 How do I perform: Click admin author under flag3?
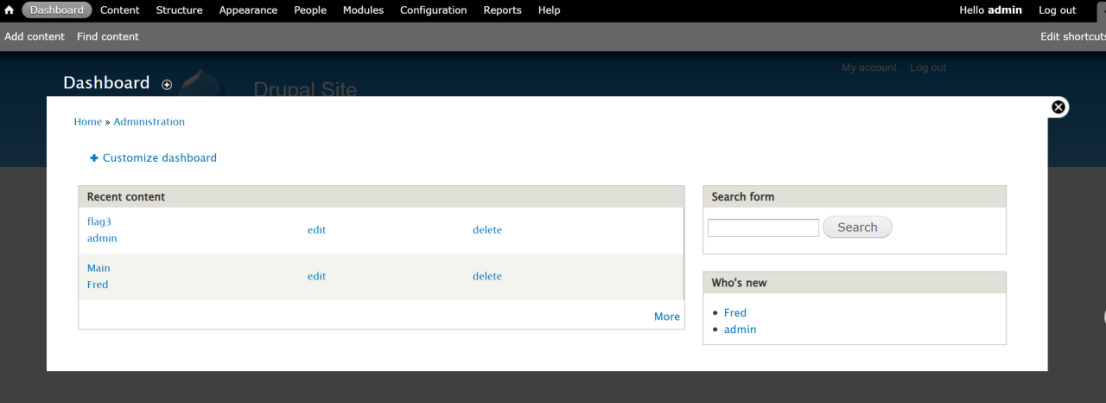[102, 239]
